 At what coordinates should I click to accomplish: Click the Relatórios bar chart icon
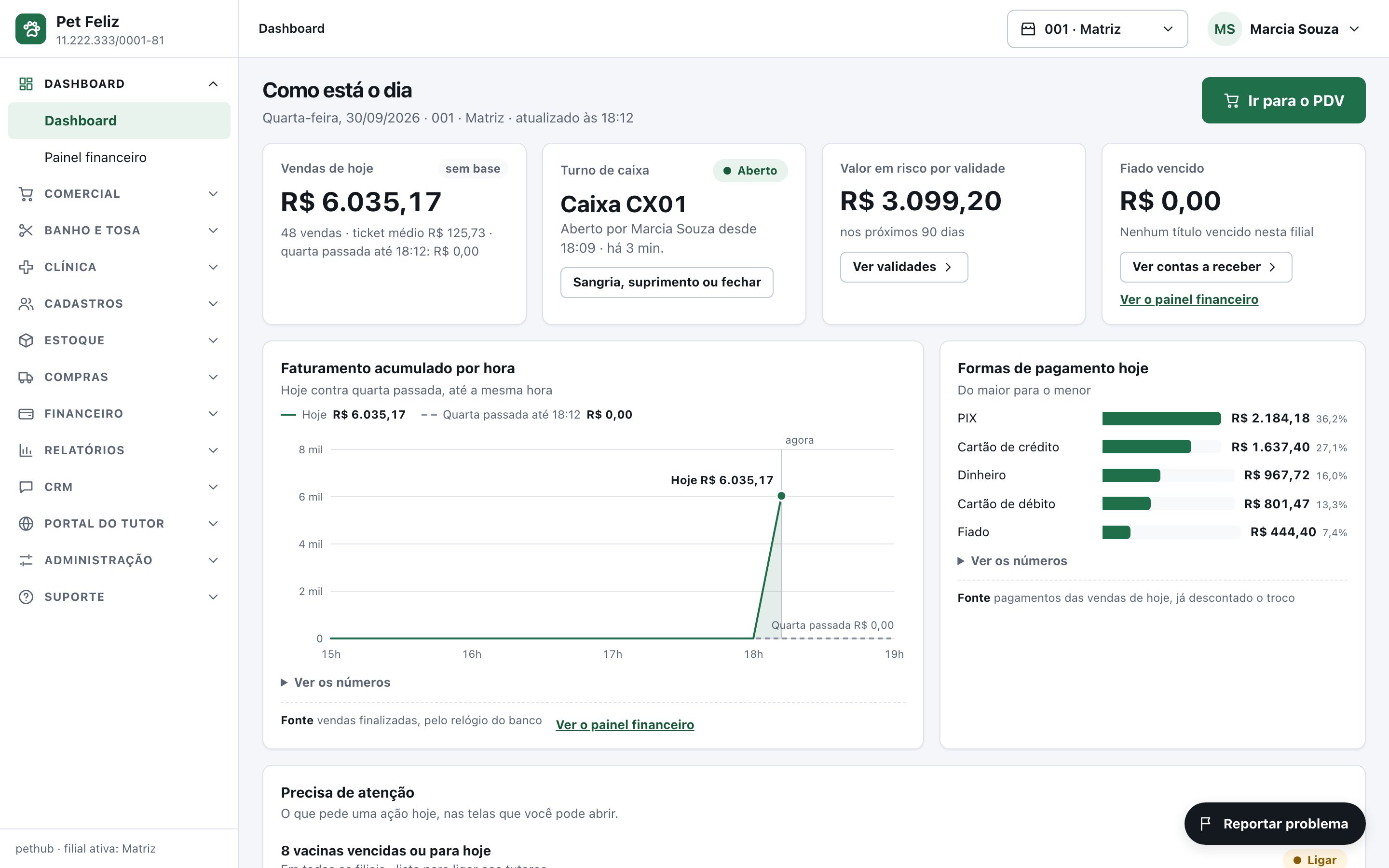(26, 450)
